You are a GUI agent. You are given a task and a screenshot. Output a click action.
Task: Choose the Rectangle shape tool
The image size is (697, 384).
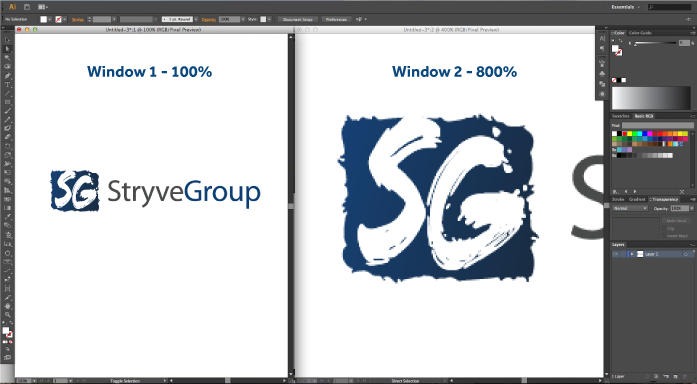coord(8,102)
